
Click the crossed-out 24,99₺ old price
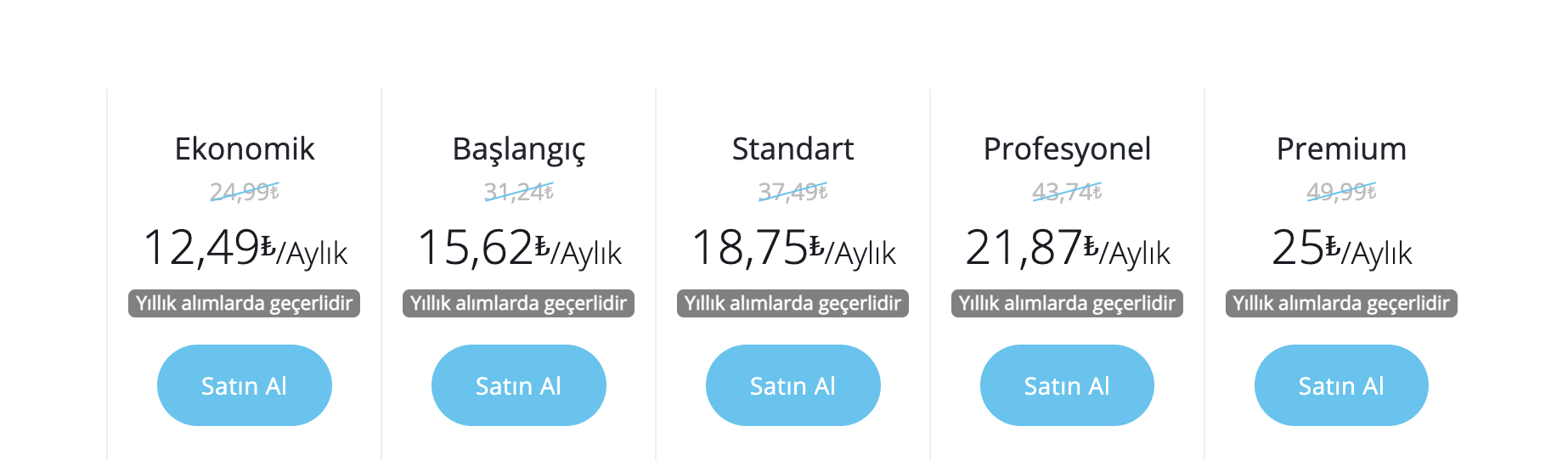pyautogui.click(x=245, y=193)
